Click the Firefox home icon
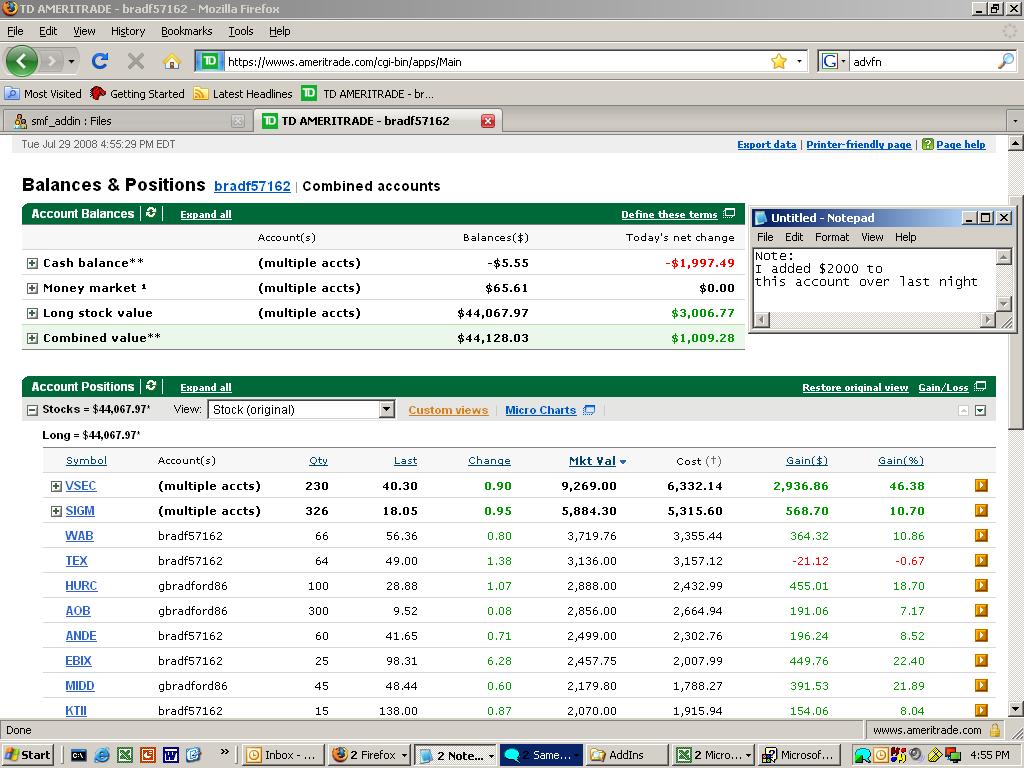 [x=171, y=61]
